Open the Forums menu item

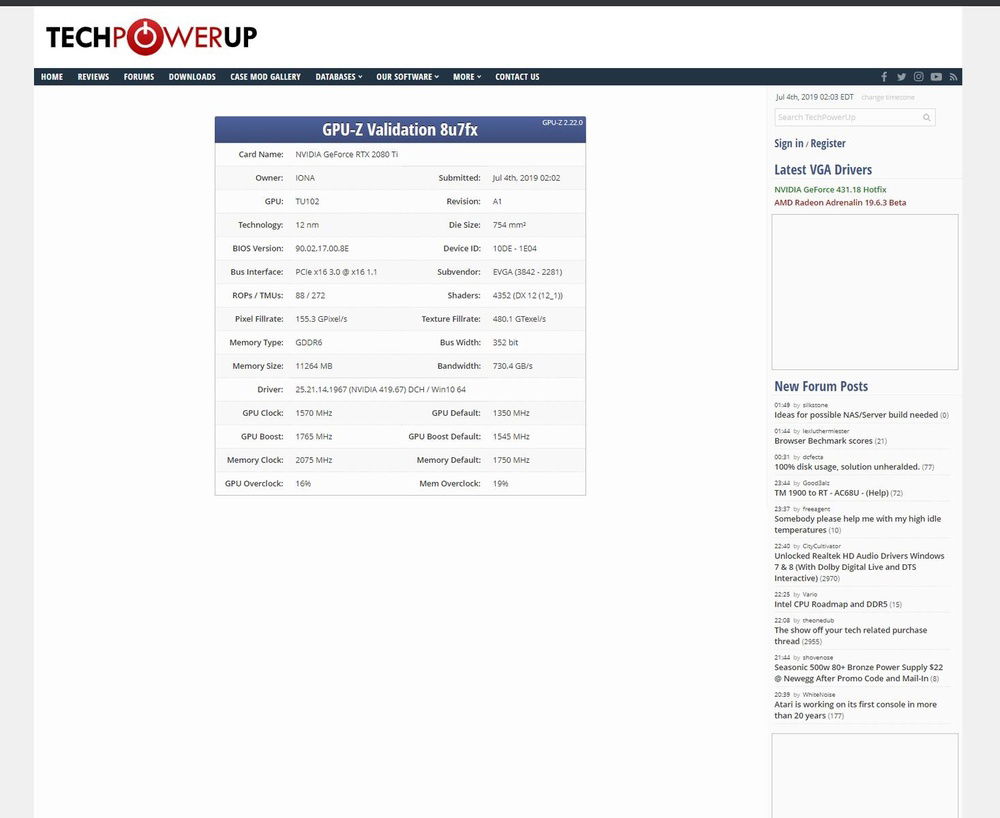[x=139, y=77]
